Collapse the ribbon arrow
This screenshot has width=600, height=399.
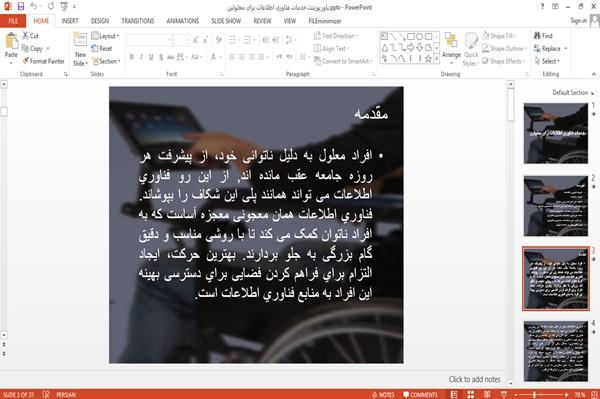594,74
